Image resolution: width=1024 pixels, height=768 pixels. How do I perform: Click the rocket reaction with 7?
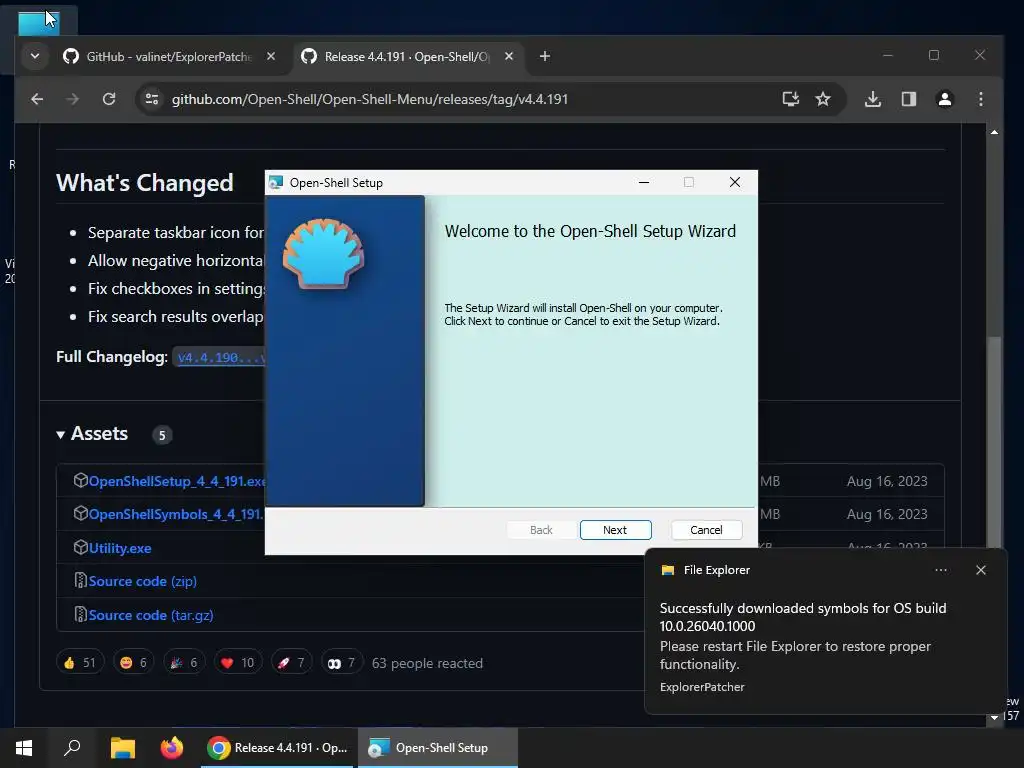291,663
